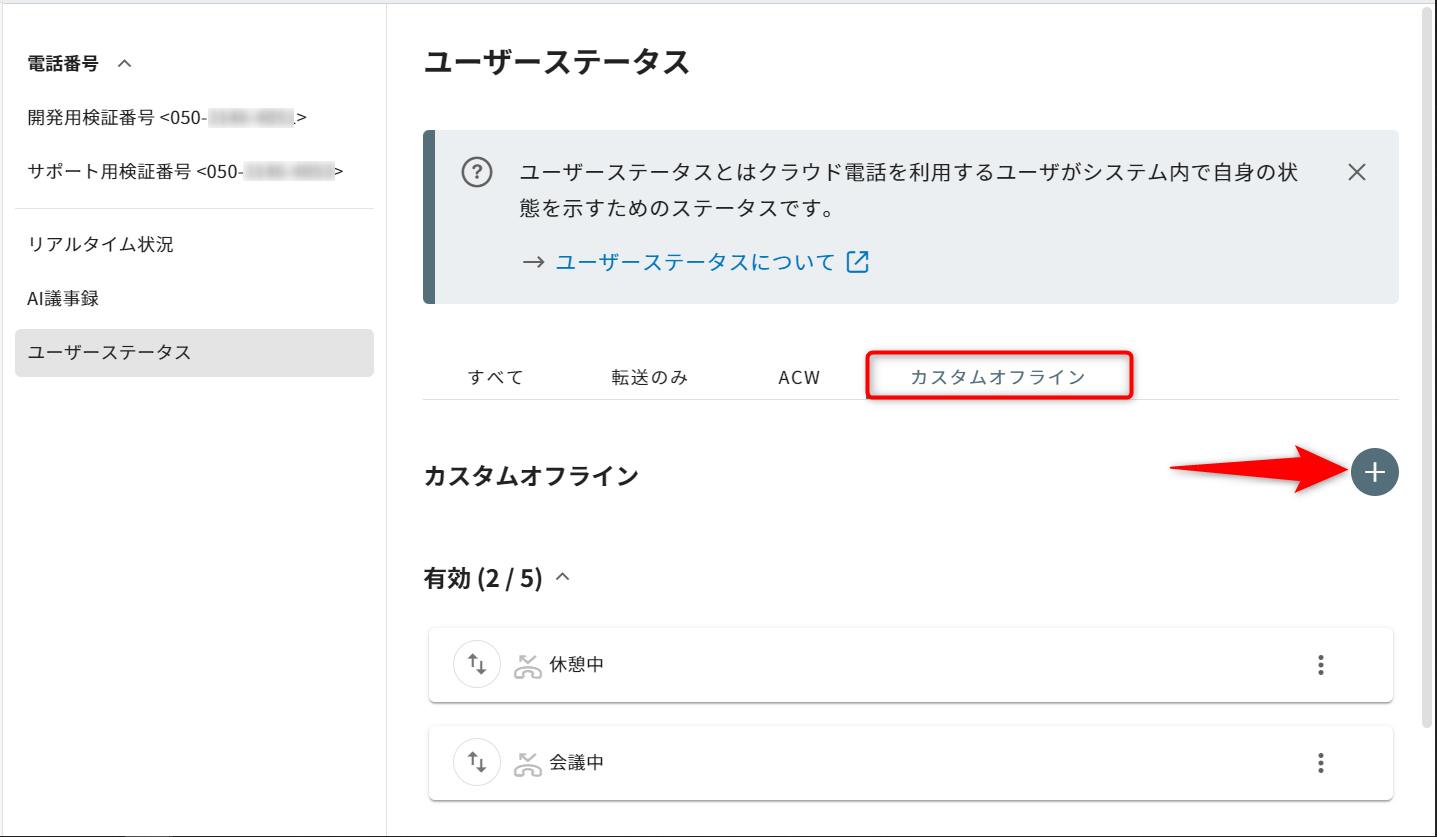Dismiss the info banner with X
The image size is (1437, 837).
1356,172
